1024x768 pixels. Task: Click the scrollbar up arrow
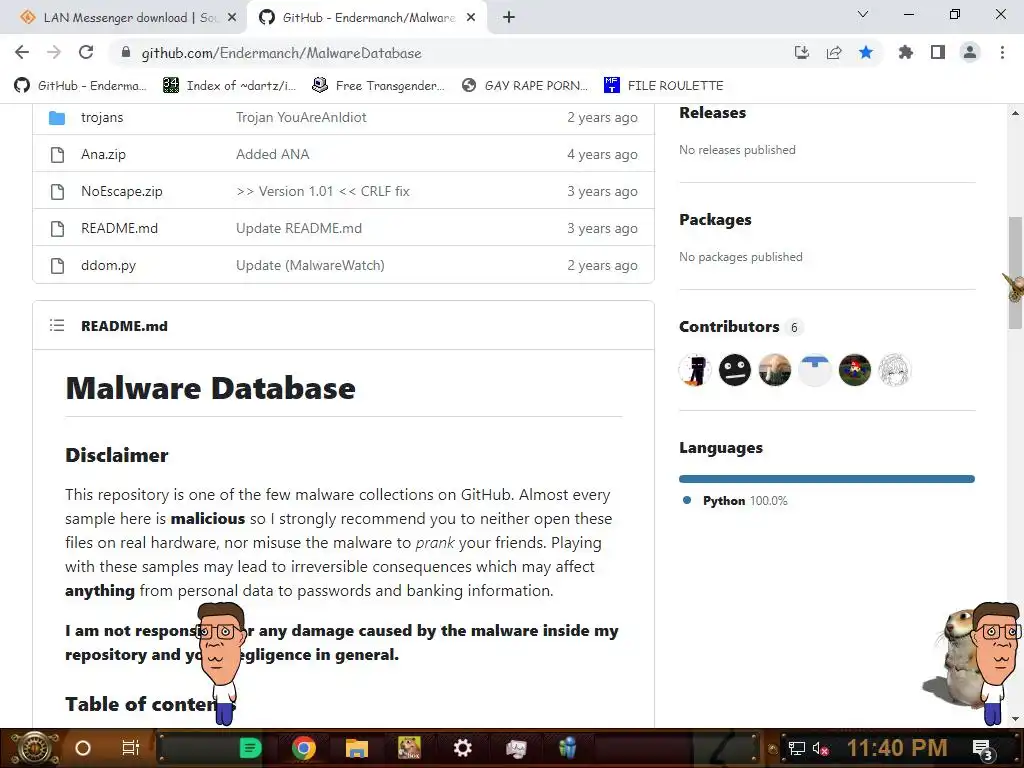click(1015, 113)
